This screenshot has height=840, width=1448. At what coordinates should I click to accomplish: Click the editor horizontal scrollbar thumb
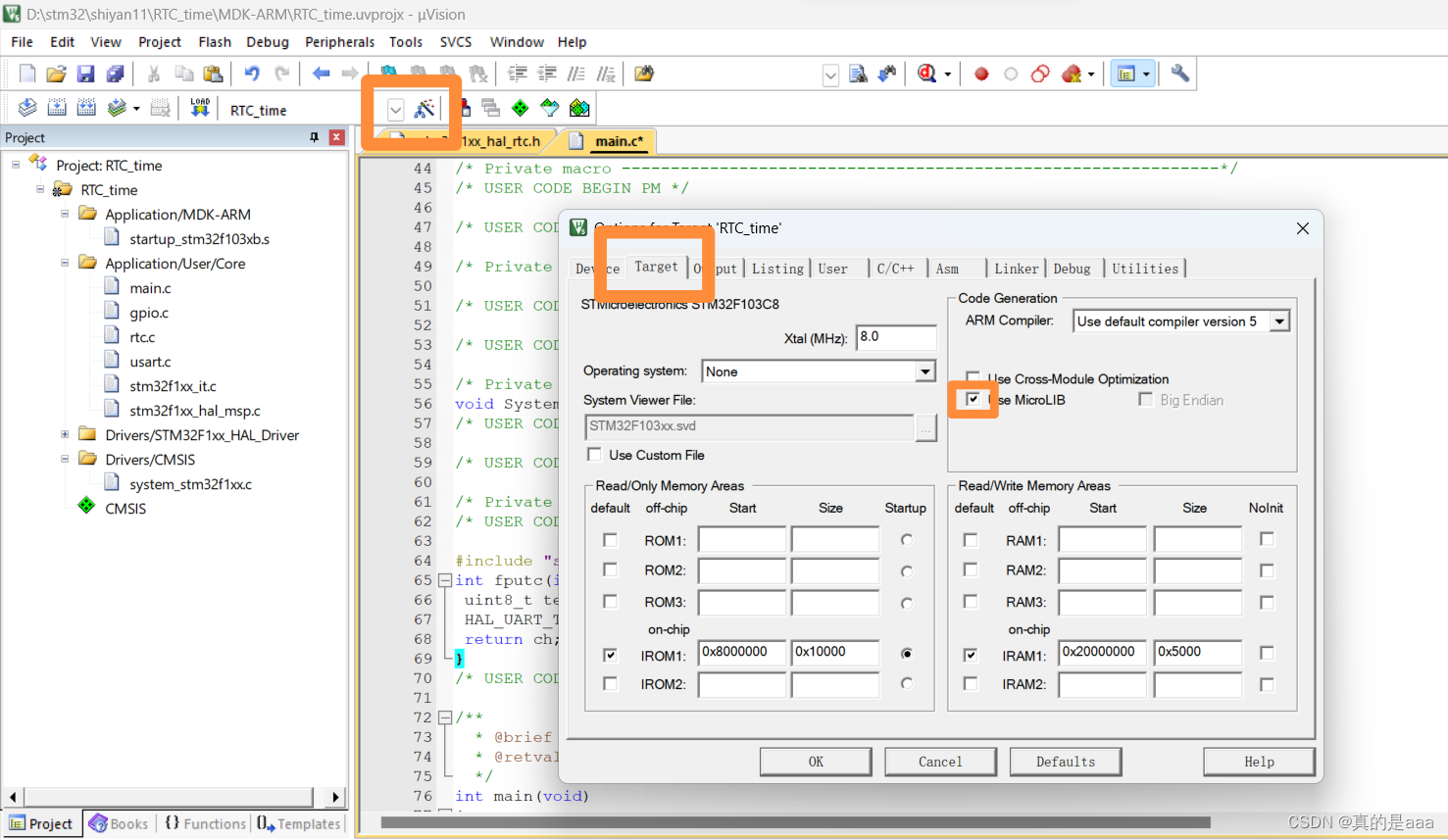click(x=795, y=822)
